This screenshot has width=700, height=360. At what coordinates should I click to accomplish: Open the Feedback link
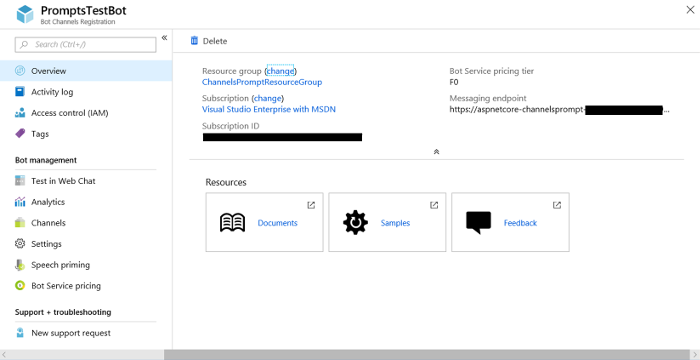(x=520, y=223)
